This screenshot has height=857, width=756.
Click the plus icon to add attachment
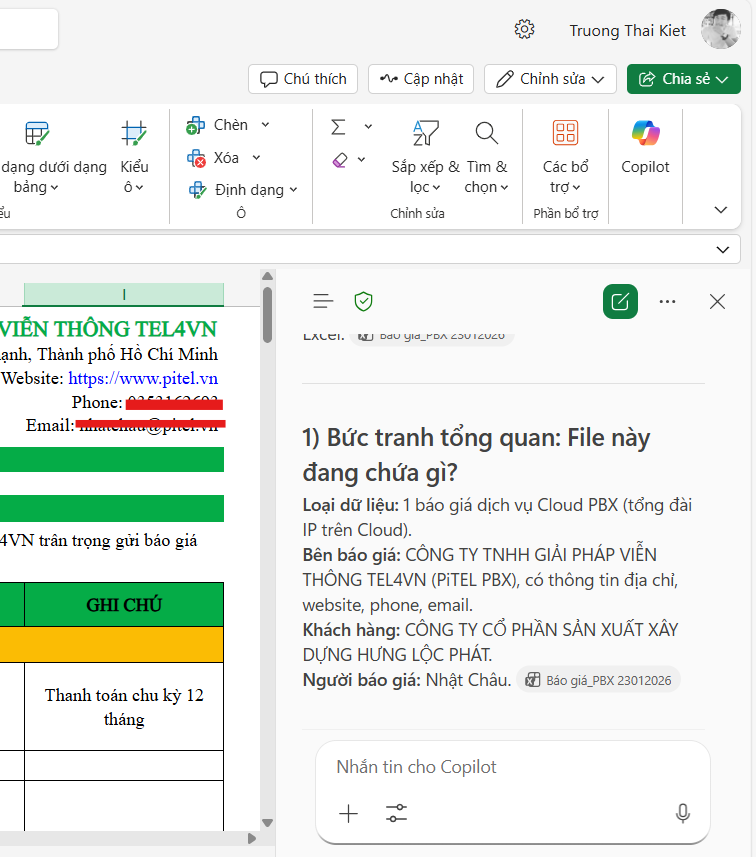pyautogui.click(x=348, y=813)
